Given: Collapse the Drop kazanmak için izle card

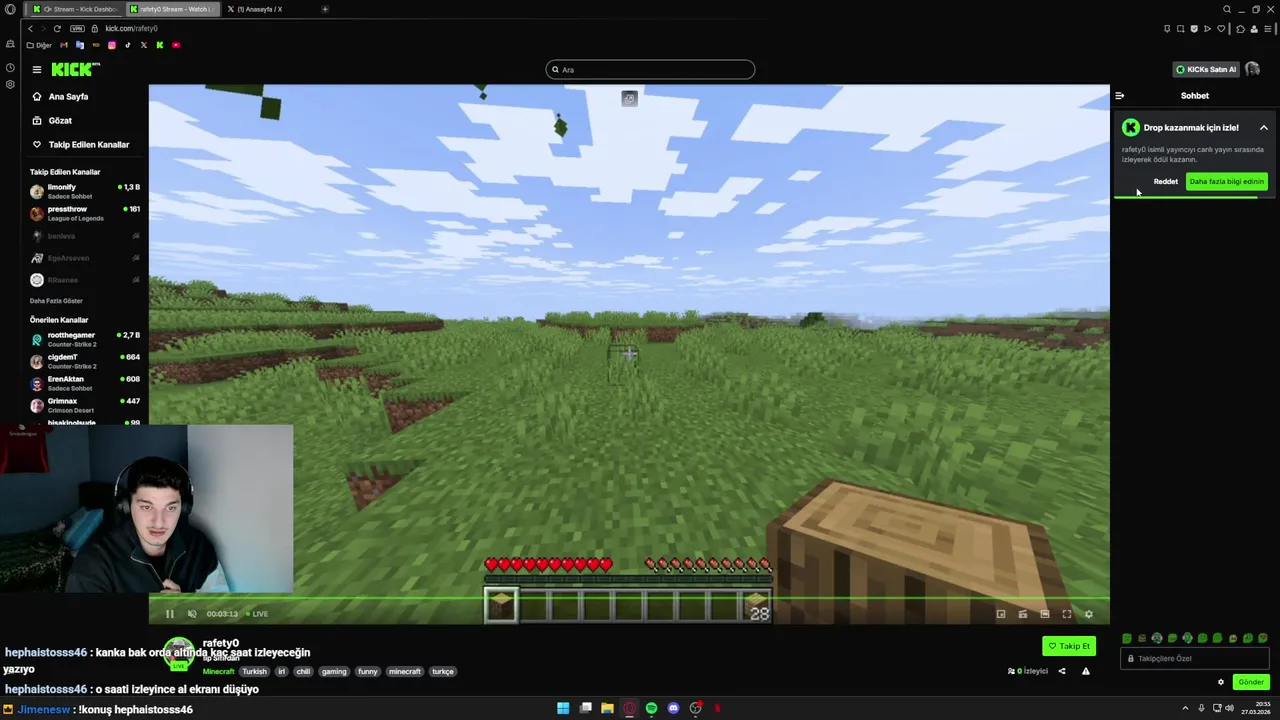Looking at the screenshot, I should pos(1264,128).
